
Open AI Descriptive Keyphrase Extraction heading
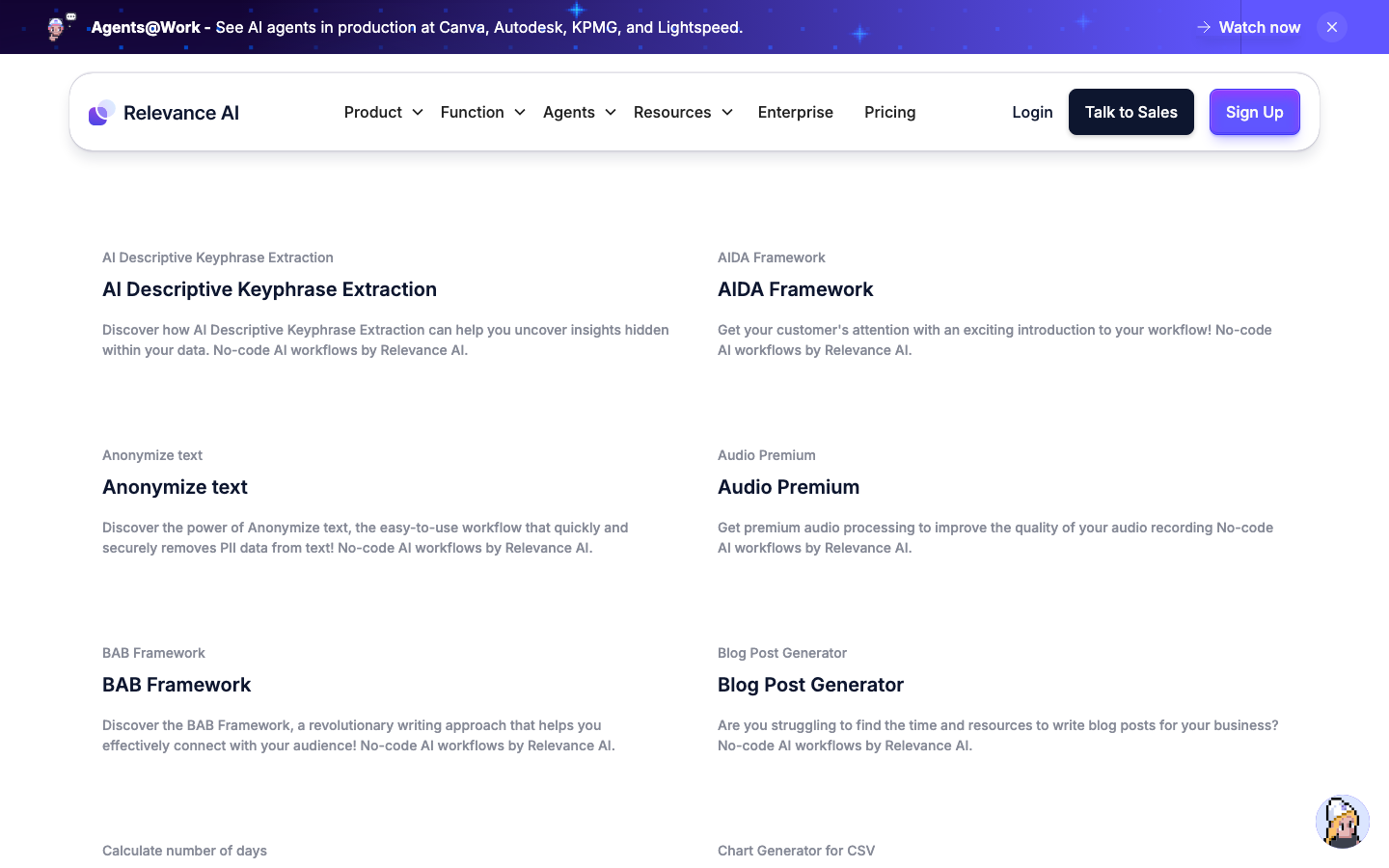click(269, 289)
